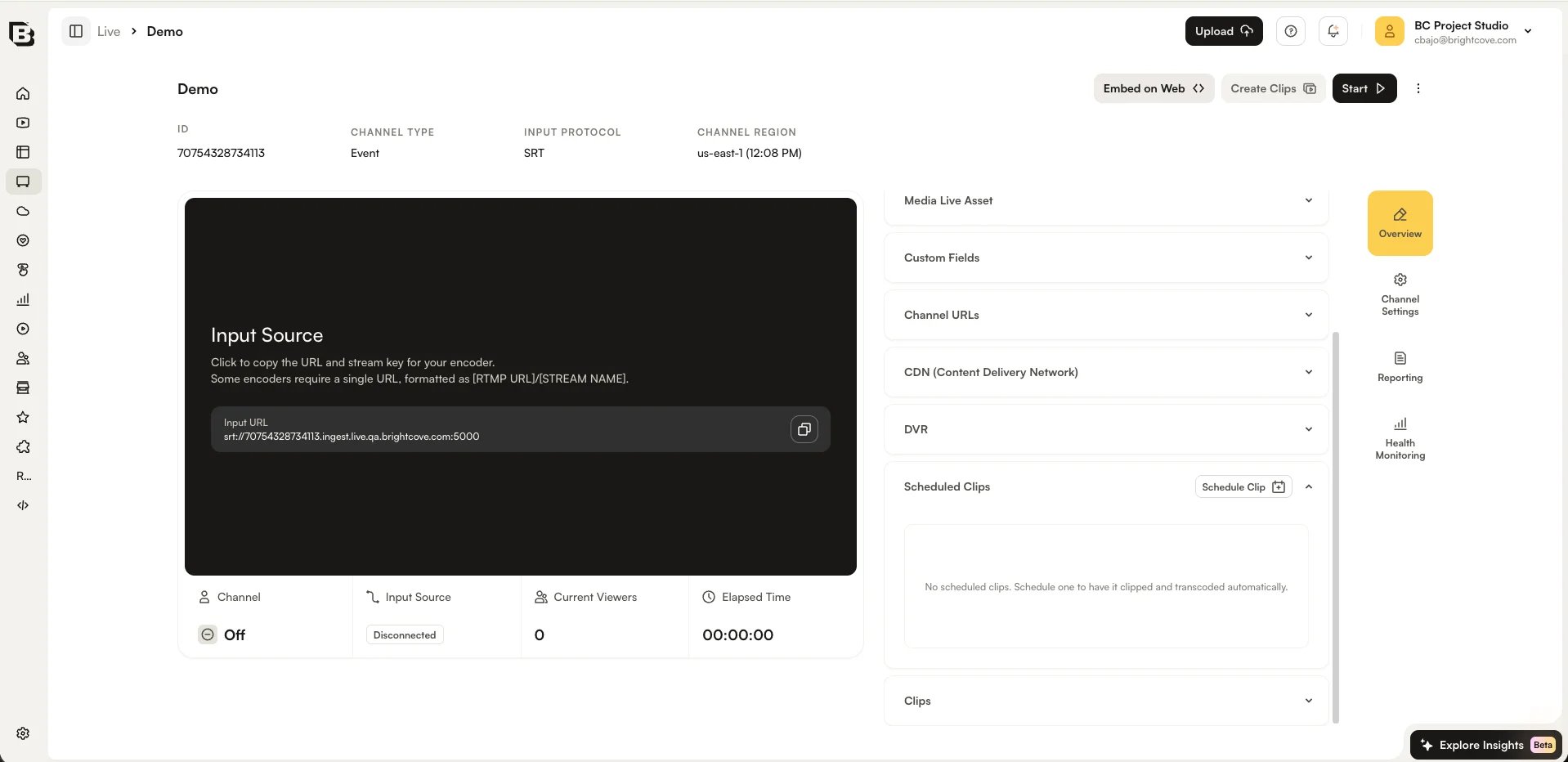
Task: Open the table layout sidebar icon
Action: (x=23, y=152)
